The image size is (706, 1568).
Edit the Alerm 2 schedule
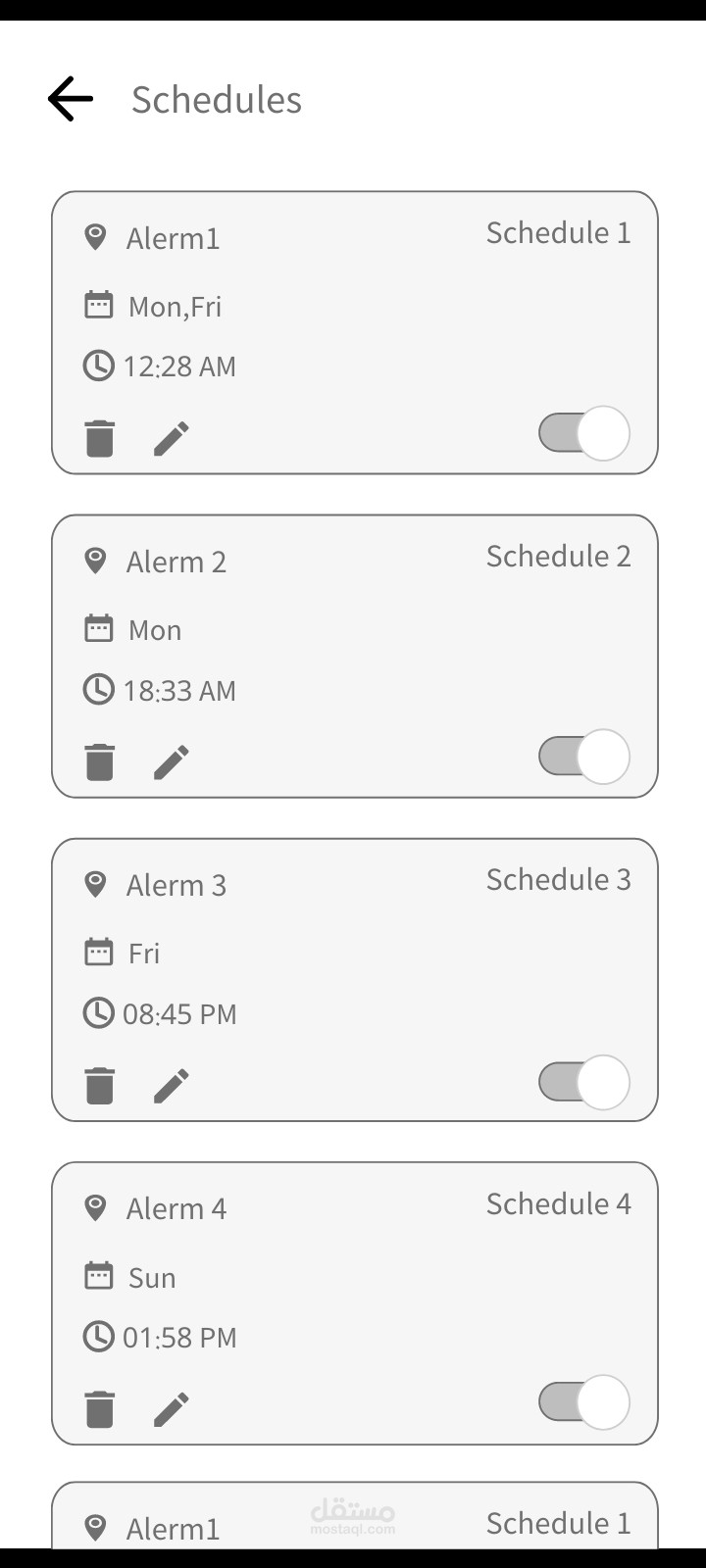point(172,761)
